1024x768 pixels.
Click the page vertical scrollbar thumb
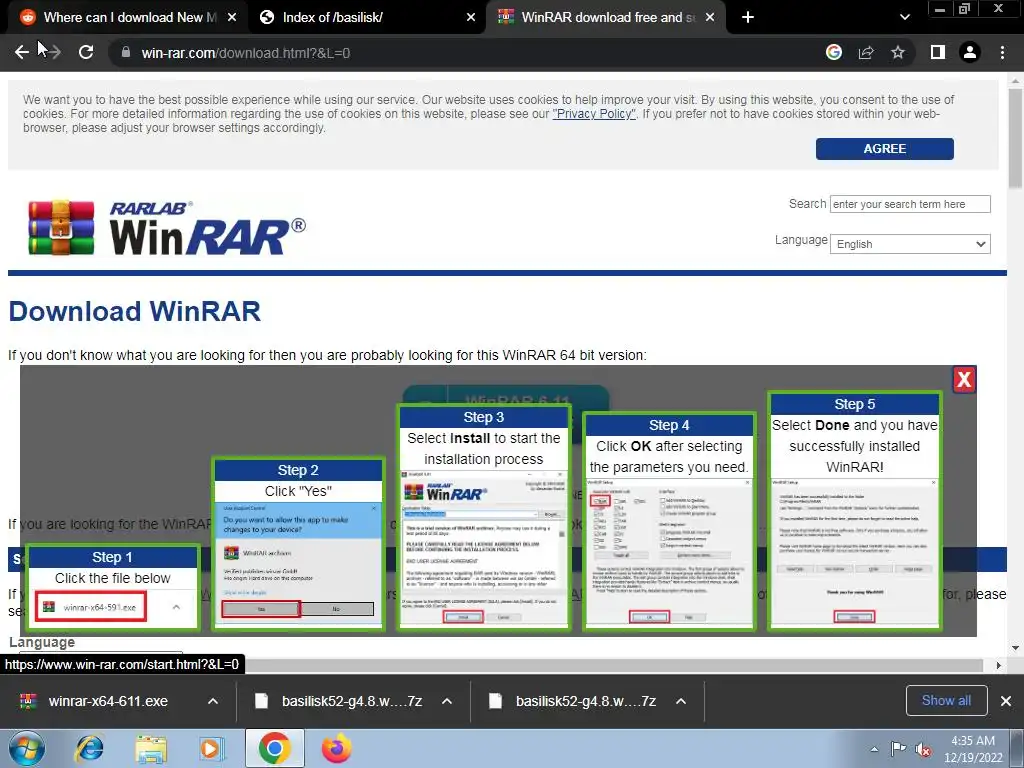point(1015,137)
